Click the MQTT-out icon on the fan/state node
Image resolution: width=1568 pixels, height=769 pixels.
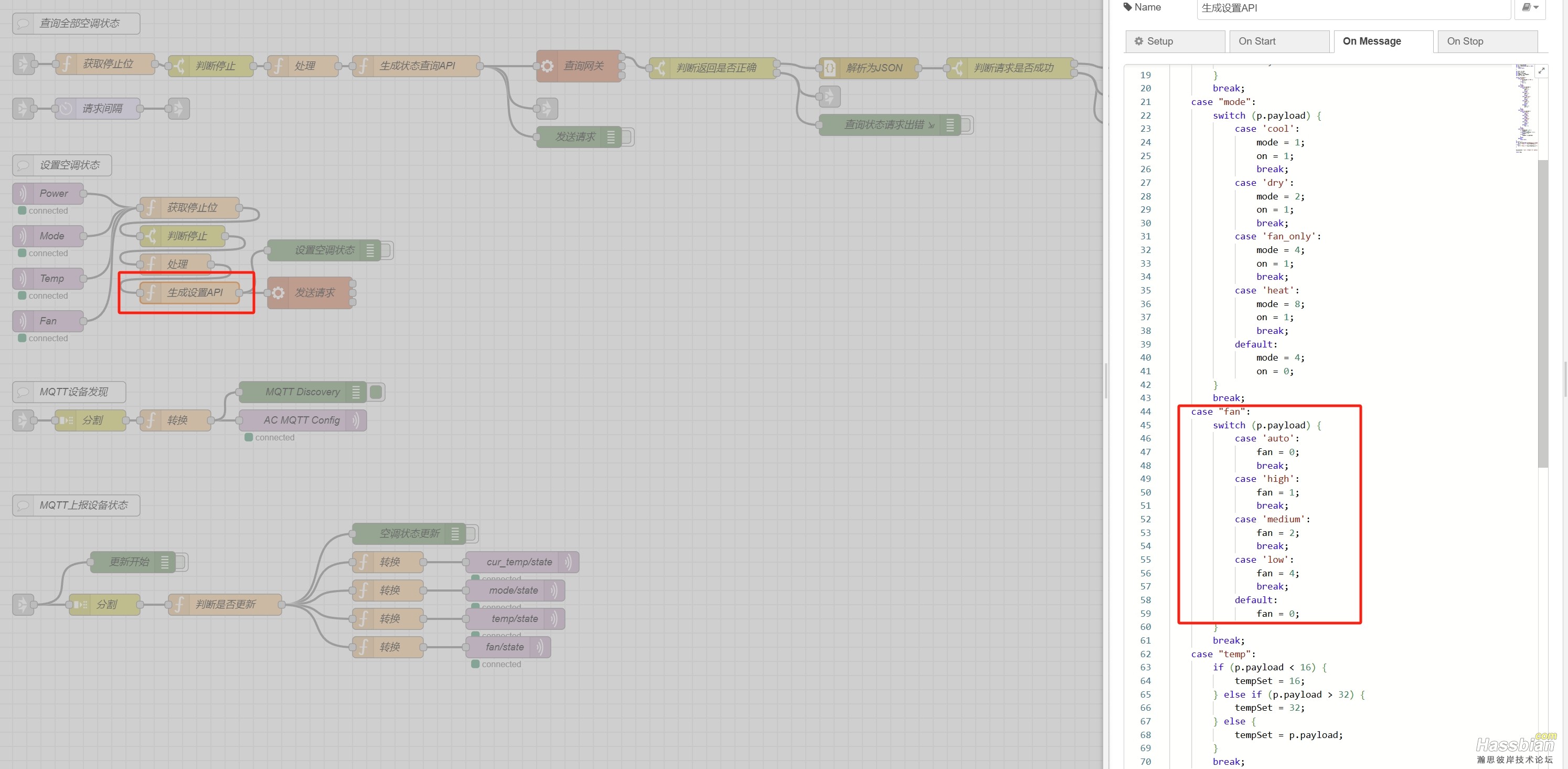[x=540, y=647]
